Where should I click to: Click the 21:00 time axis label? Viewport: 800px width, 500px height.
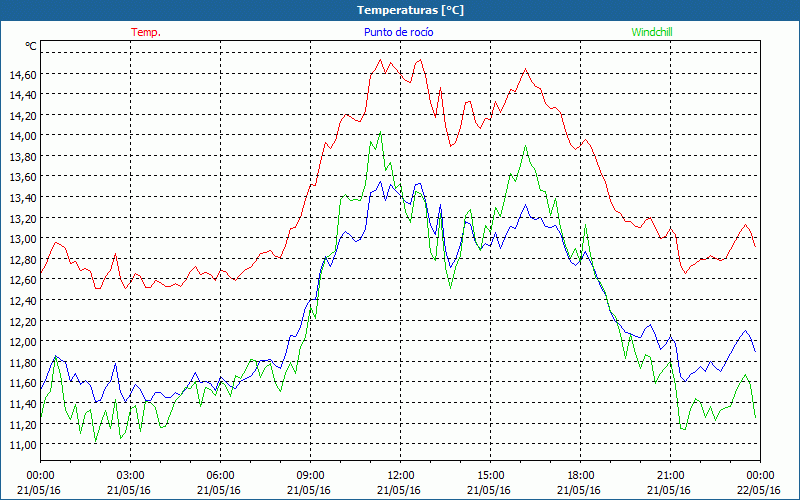[670, 476]
